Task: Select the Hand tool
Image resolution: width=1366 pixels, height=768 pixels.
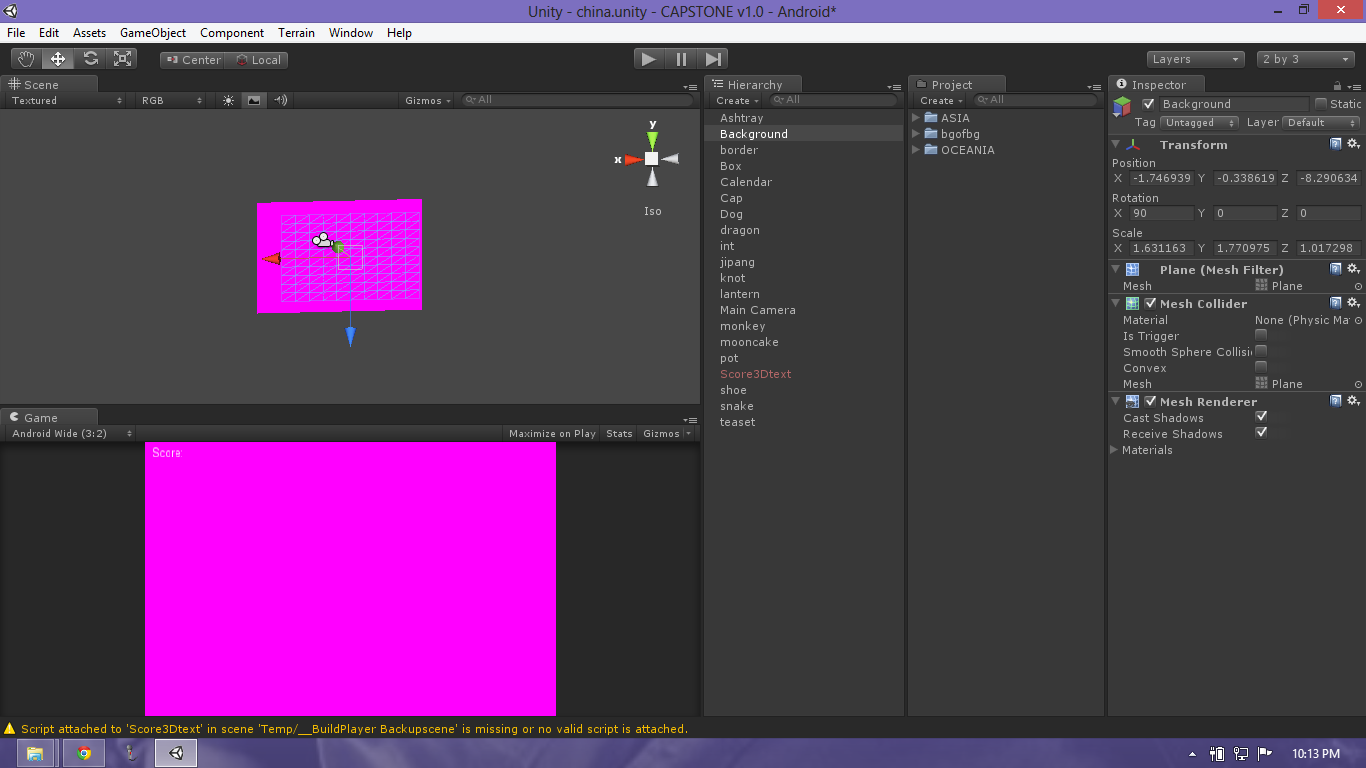Action: point(26,59)
